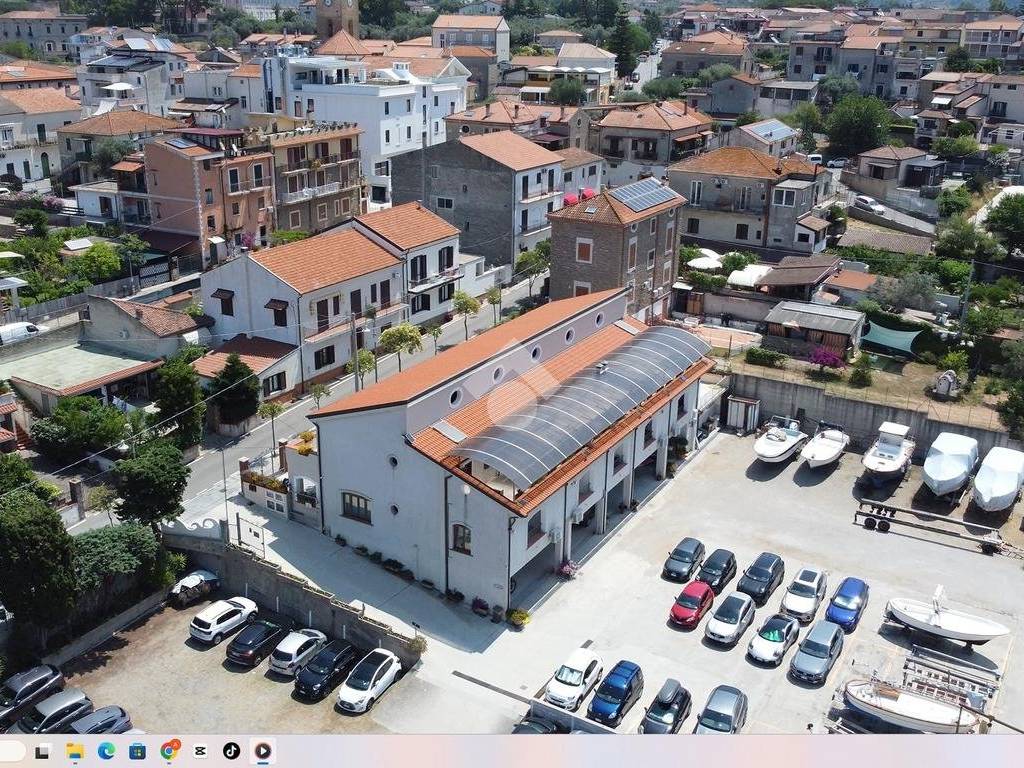Click the white search pill on the taskbar
This screenshot has width=1024, height=768.
point(12,750)
